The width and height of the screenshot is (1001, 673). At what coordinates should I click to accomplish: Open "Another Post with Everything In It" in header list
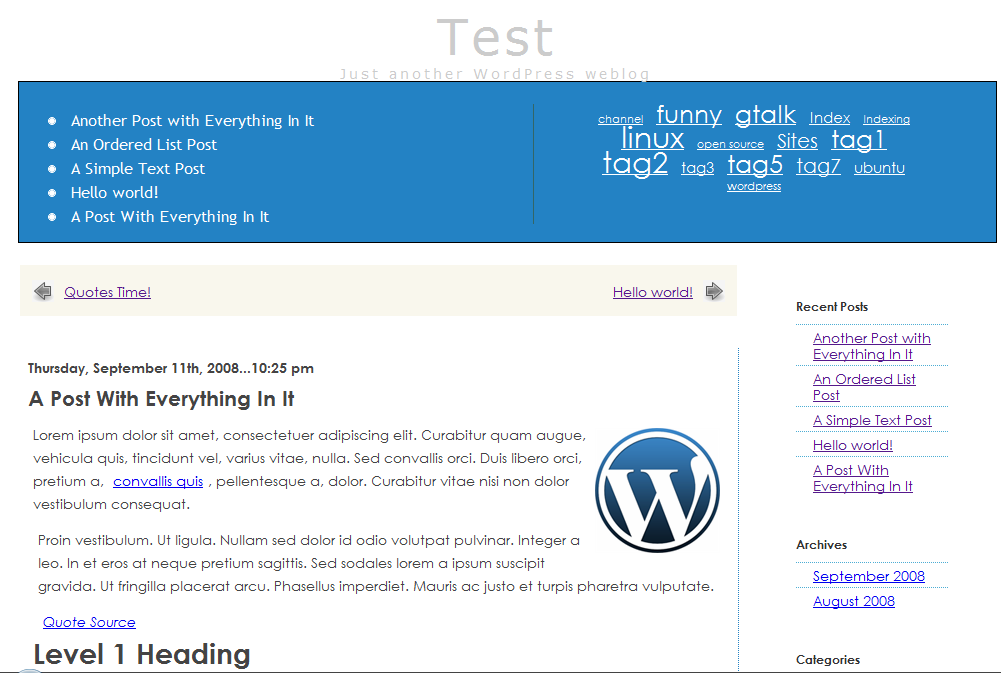click(x=192, y=120)
